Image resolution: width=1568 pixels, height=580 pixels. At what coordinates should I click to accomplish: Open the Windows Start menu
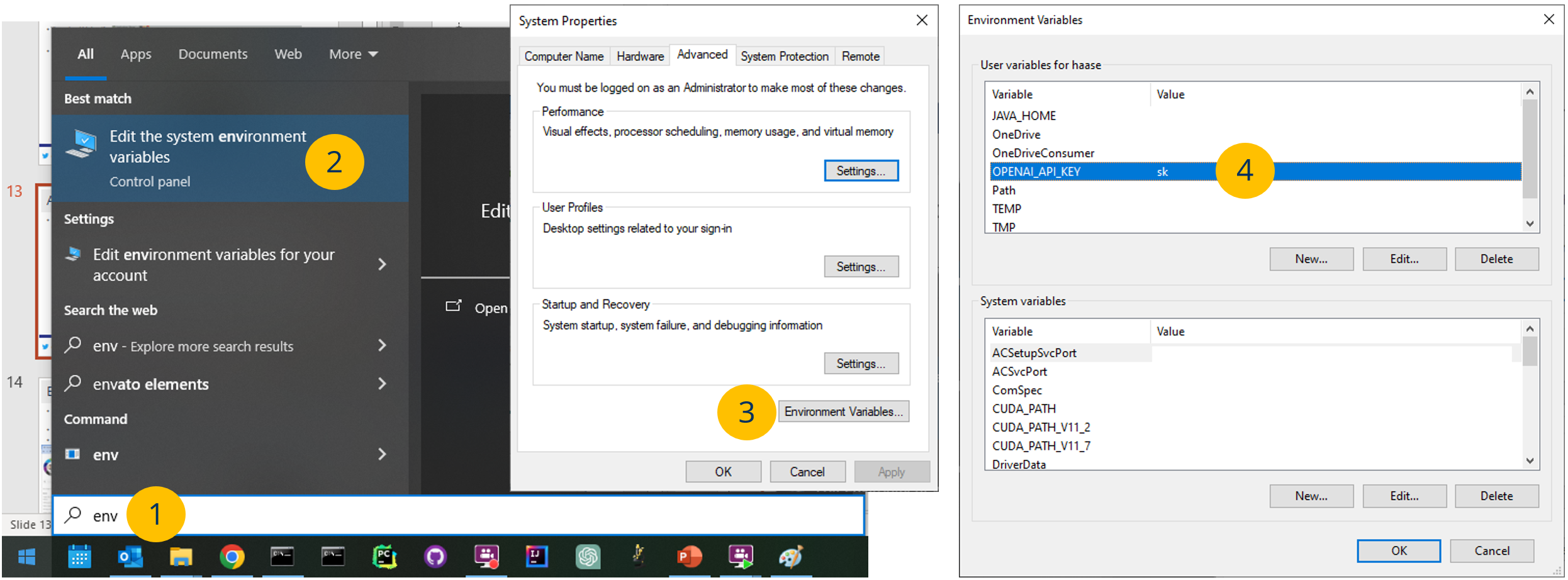[x=26, y=557]
